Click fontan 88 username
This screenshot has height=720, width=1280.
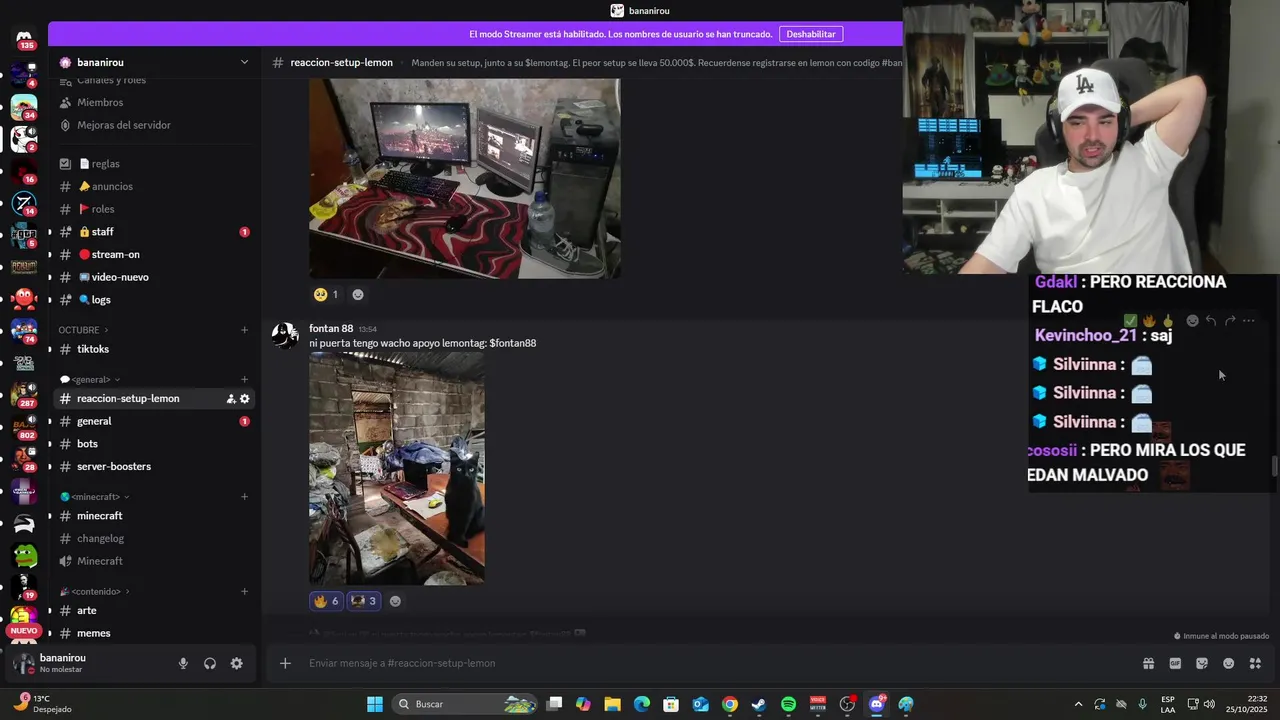(331, 328)
